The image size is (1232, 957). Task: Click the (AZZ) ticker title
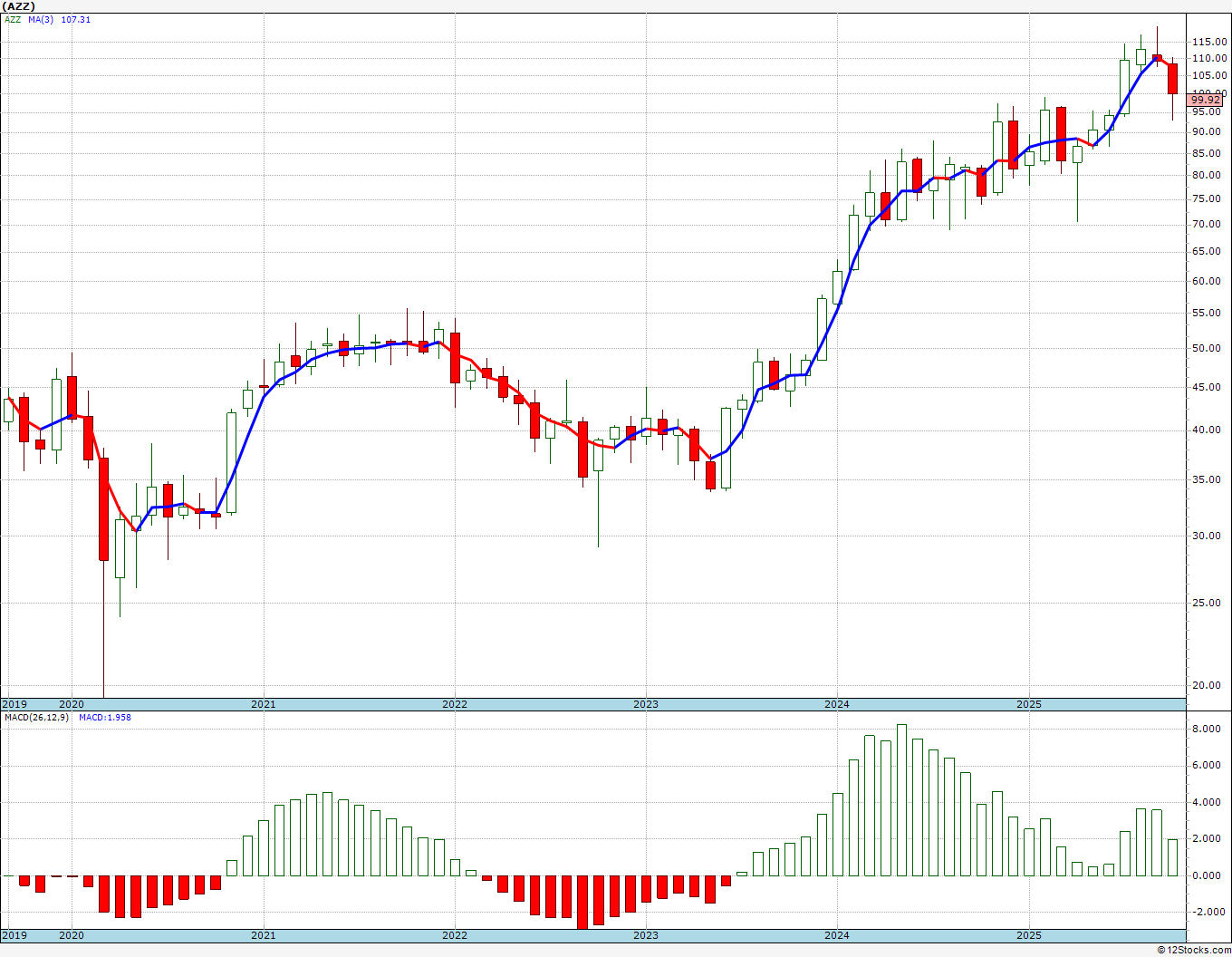click(19, 5)
